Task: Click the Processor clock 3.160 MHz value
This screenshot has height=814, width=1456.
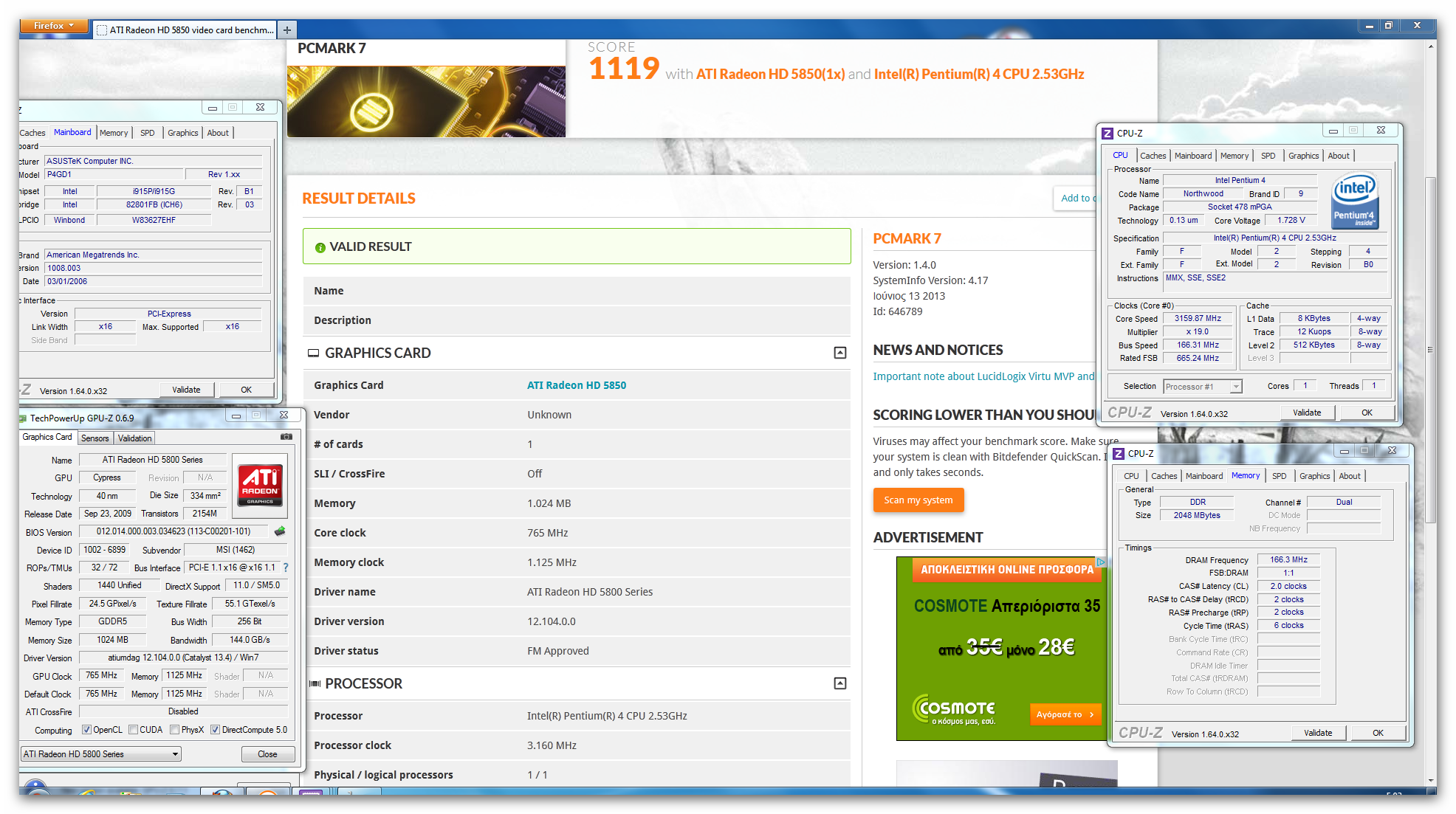Action: 552,745
